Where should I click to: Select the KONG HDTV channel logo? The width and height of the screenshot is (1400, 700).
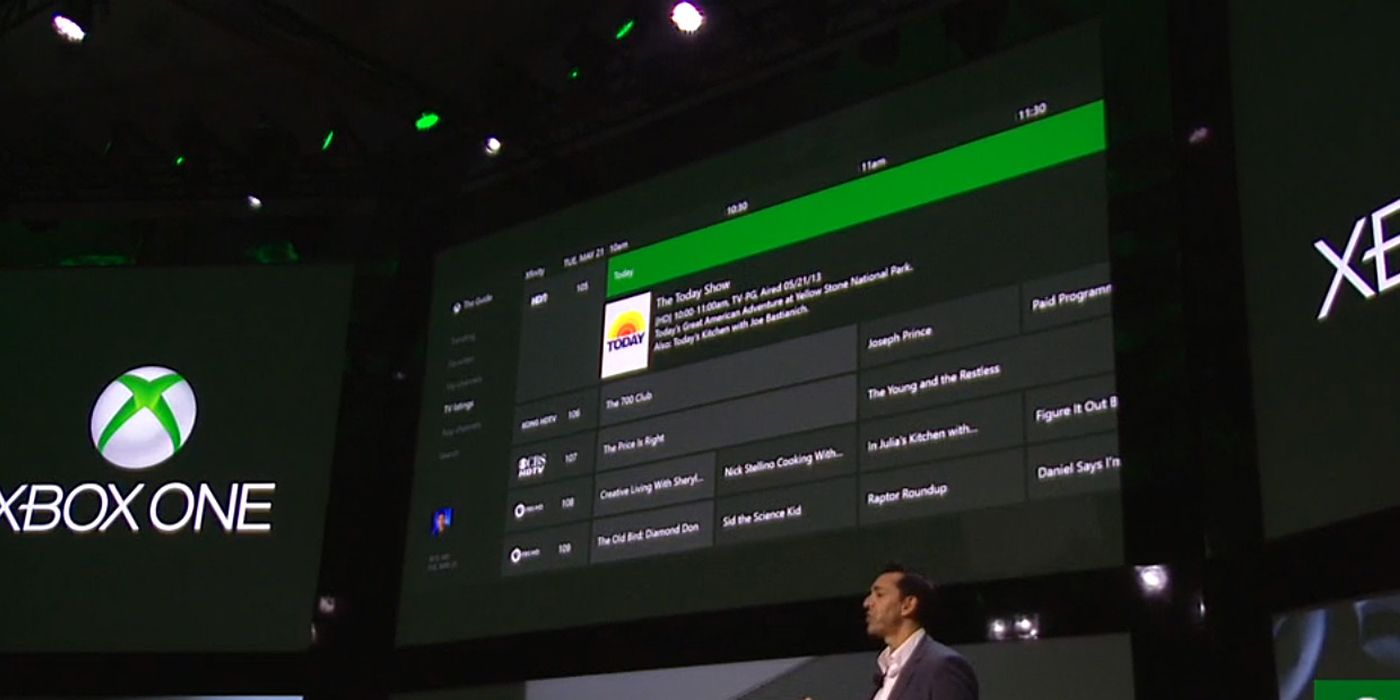[x=538, y=422]
